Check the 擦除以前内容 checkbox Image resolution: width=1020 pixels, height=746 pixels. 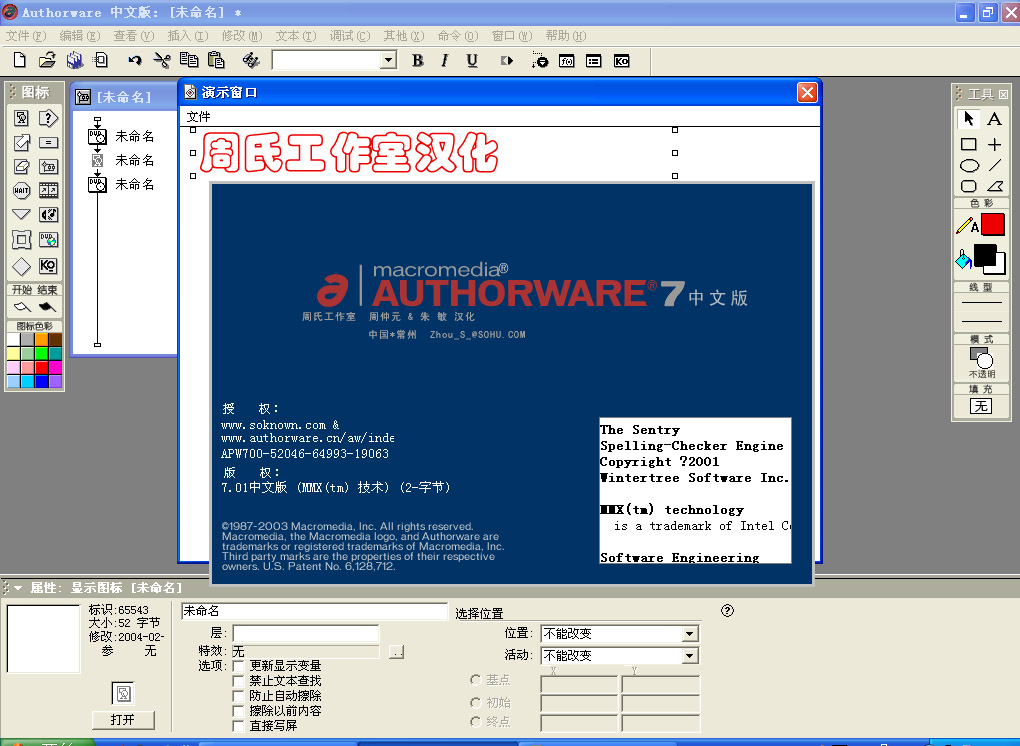coord(239,710)
